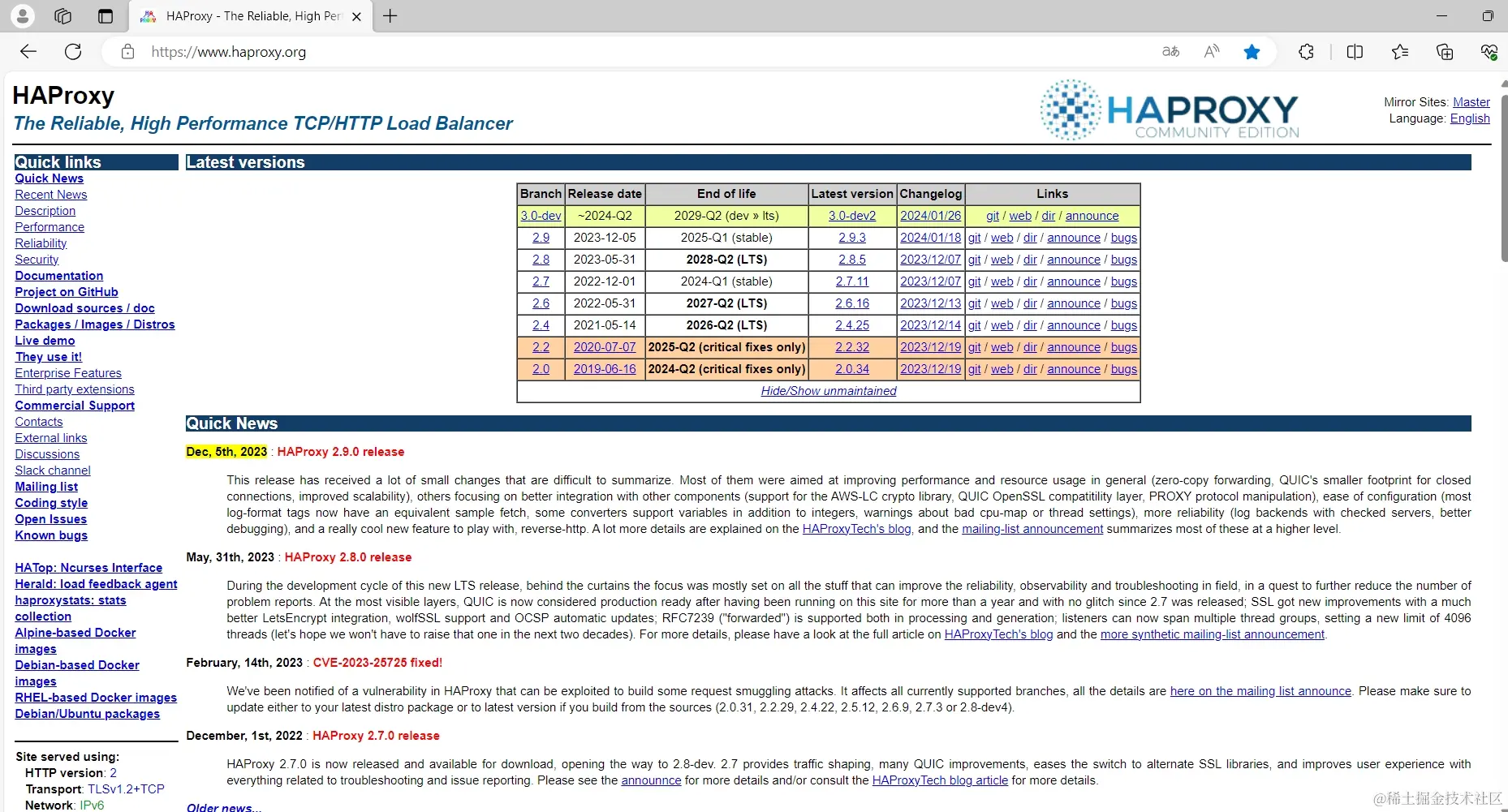This screenshot has width=1508, height=812.
Task: Open HAProxyTech's blog link for 2.9.0
Action: pyautogui.click(x=856, y=529)
